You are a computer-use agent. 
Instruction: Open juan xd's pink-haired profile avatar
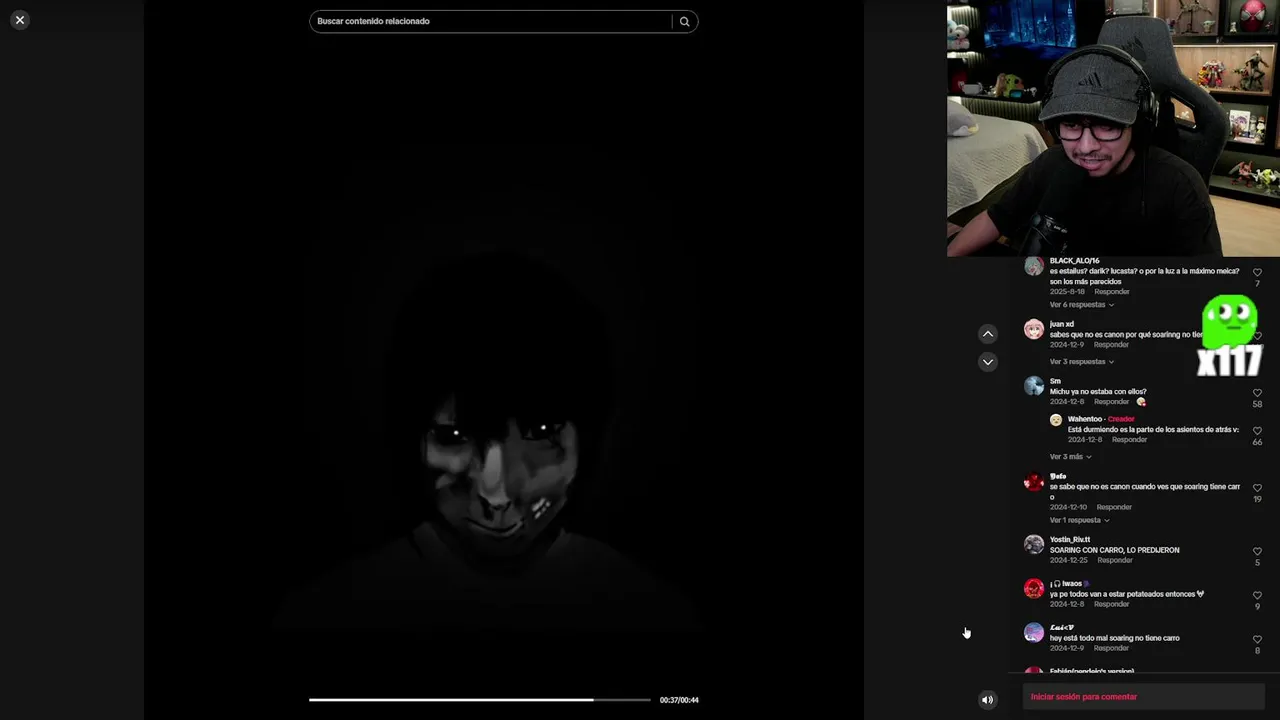[x=1034, y=329]
